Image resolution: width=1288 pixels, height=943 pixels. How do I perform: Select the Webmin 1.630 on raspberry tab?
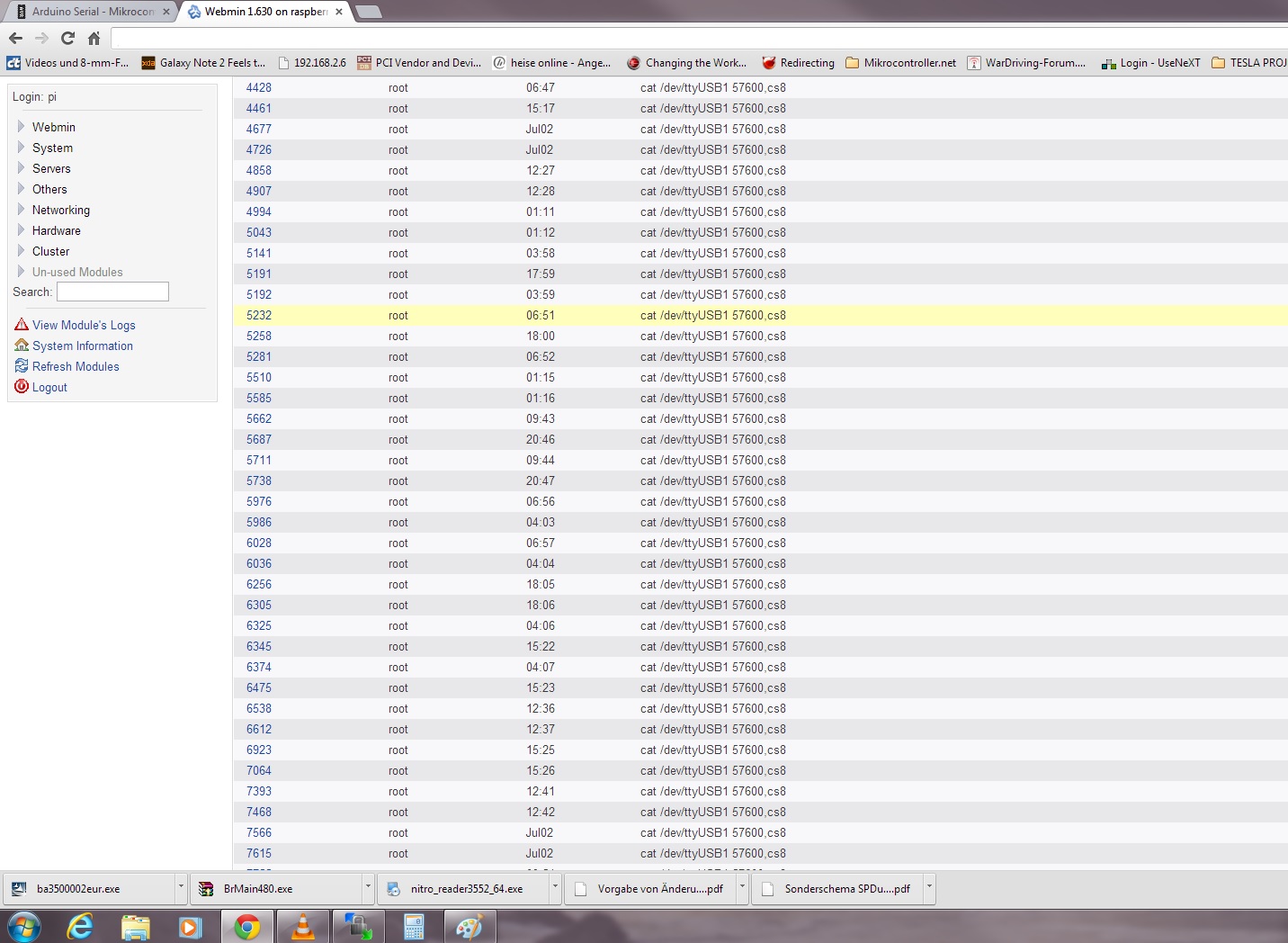[265, 12]
